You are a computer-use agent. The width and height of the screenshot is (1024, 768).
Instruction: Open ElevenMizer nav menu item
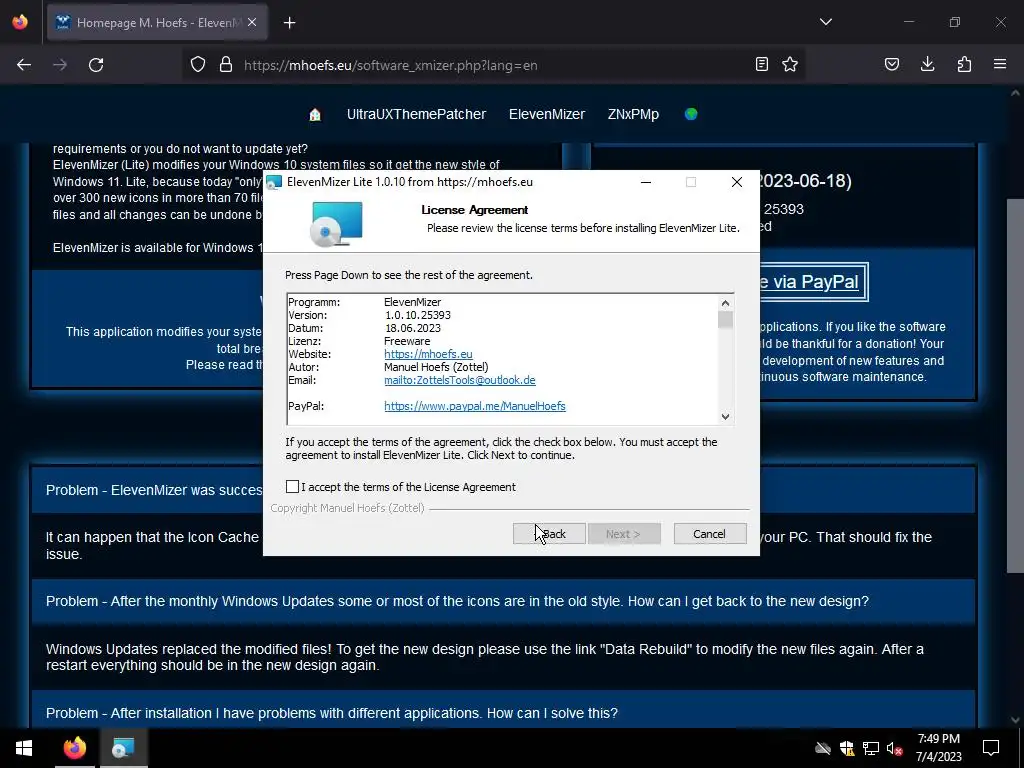547,114
